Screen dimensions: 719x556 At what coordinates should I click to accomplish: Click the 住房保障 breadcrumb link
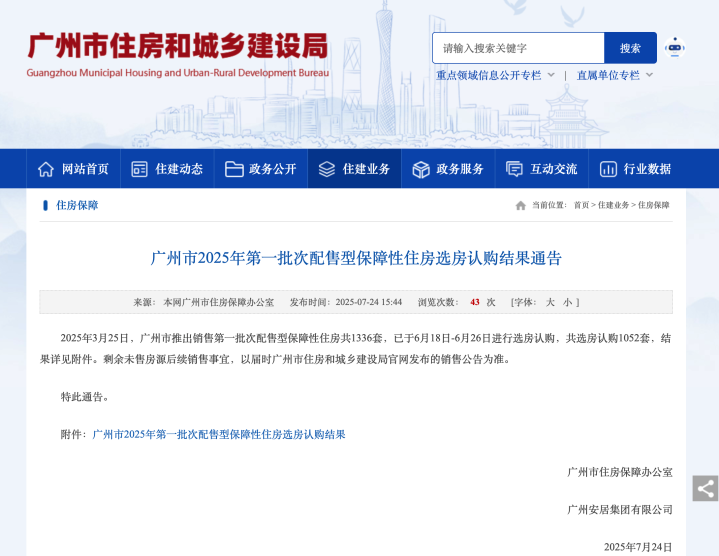[653, 205]
